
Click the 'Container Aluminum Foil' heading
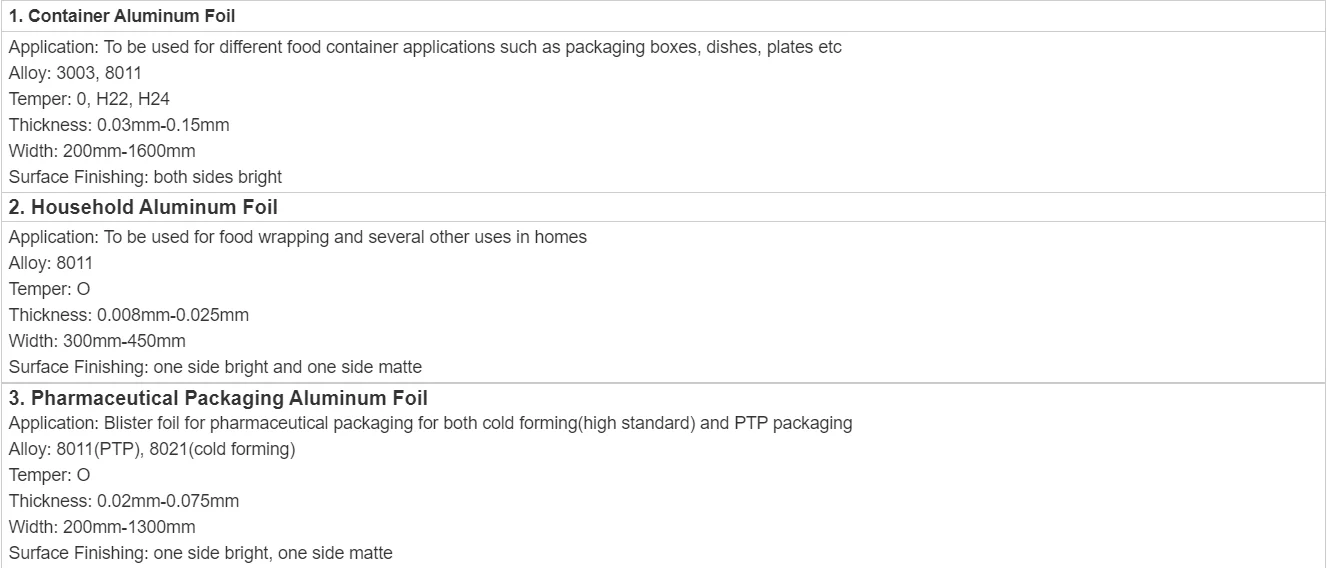(122, 16)
